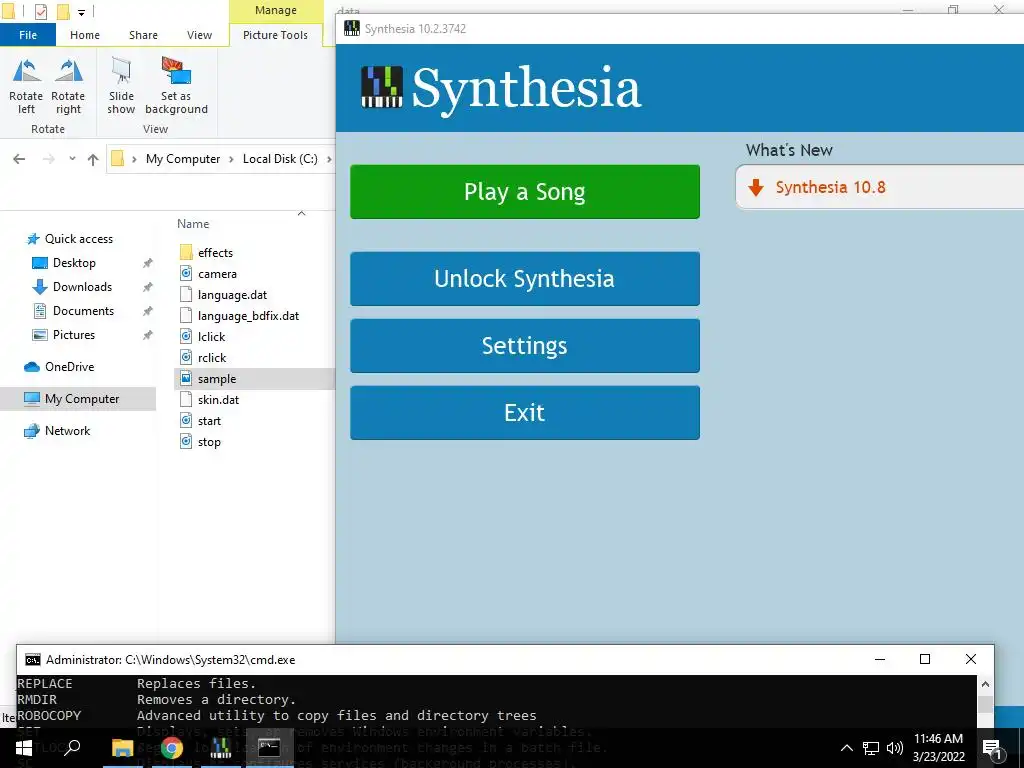Start a Slide show from ribbon

pos(121,86)
